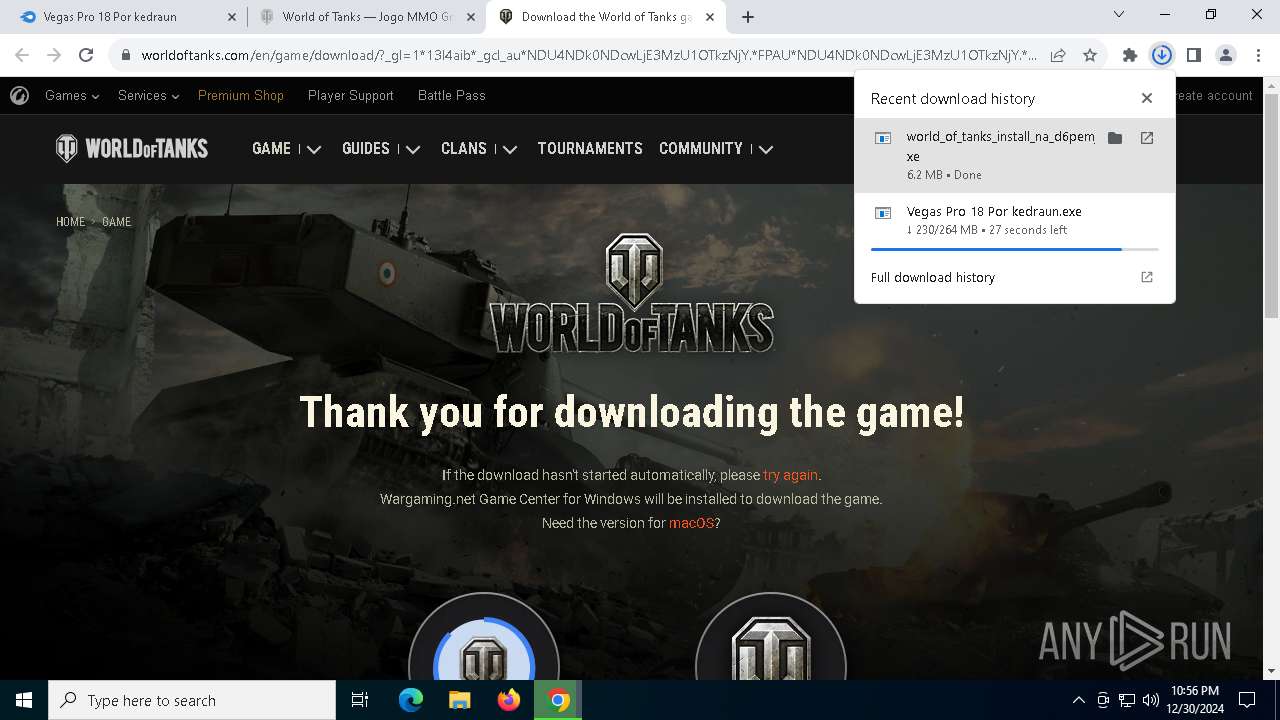Open Battle Pass
This screenshot has width=1280, height=720.
tap(452, 96)
